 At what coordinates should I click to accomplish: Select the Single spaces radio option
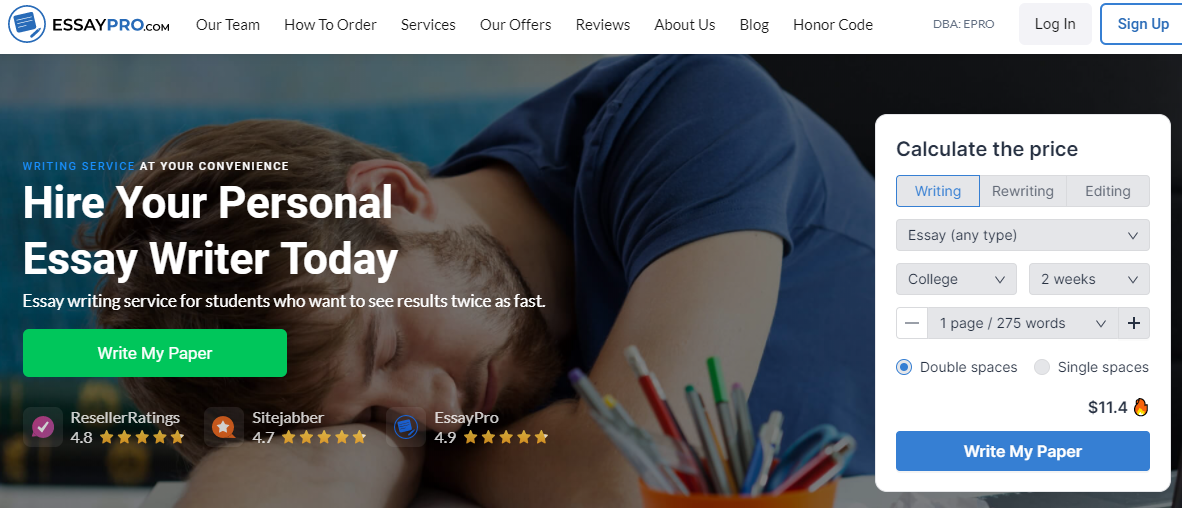tap(1042, 368)
